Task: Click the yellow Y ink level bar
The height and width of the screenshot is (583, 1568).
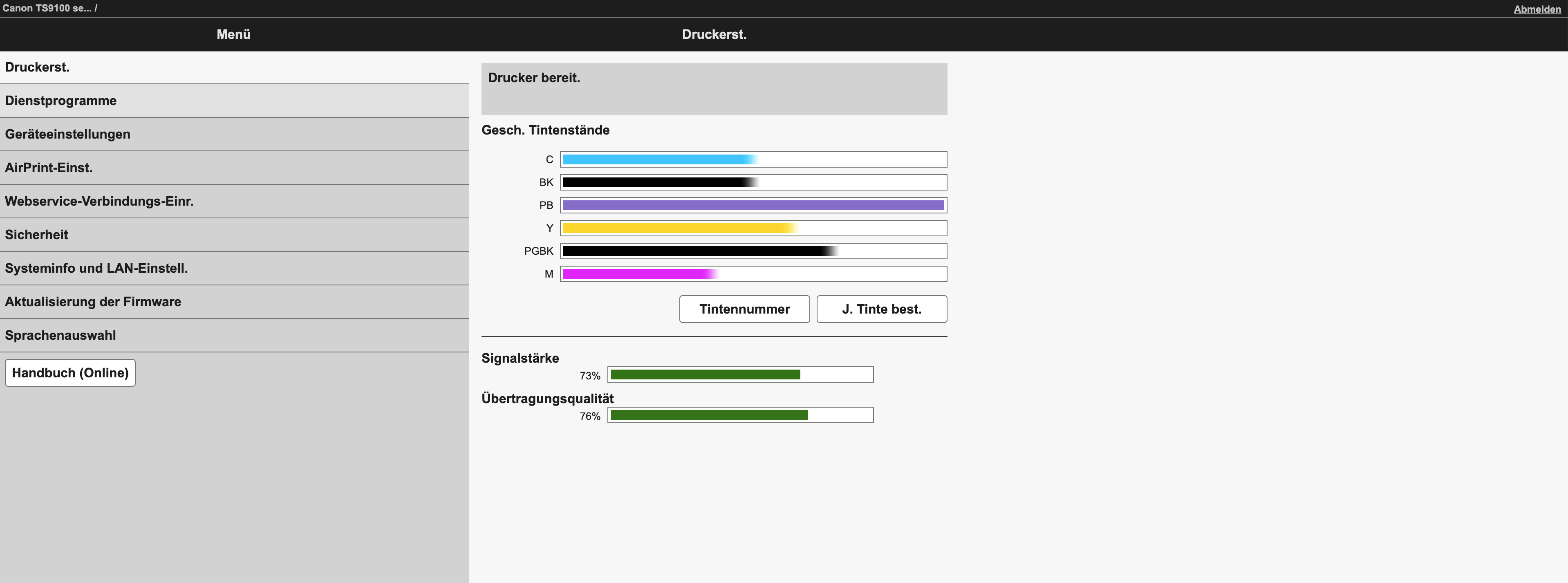Action: tap(754, 228)
